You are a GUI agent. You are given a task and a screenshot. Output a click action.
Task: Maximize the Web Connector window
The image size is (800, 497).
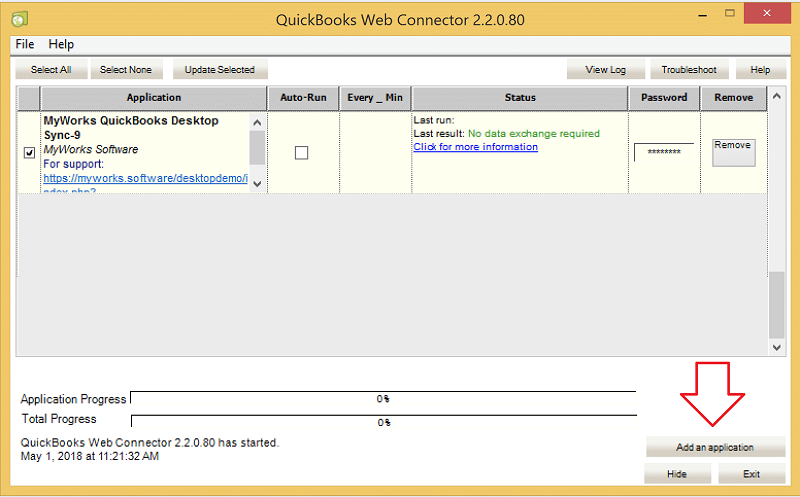[730, 14]
